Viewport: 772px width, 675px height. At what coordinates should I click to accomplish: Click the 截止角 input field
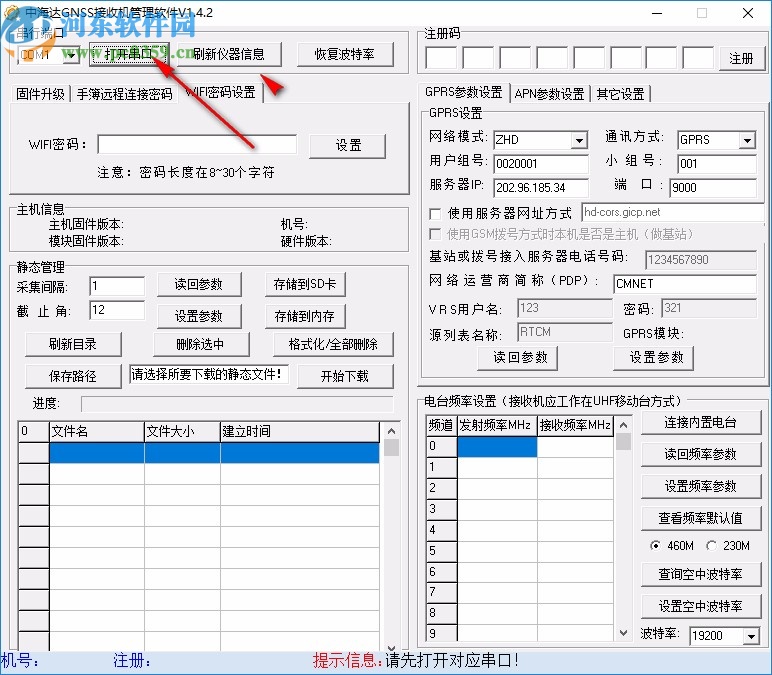point(117,310)
